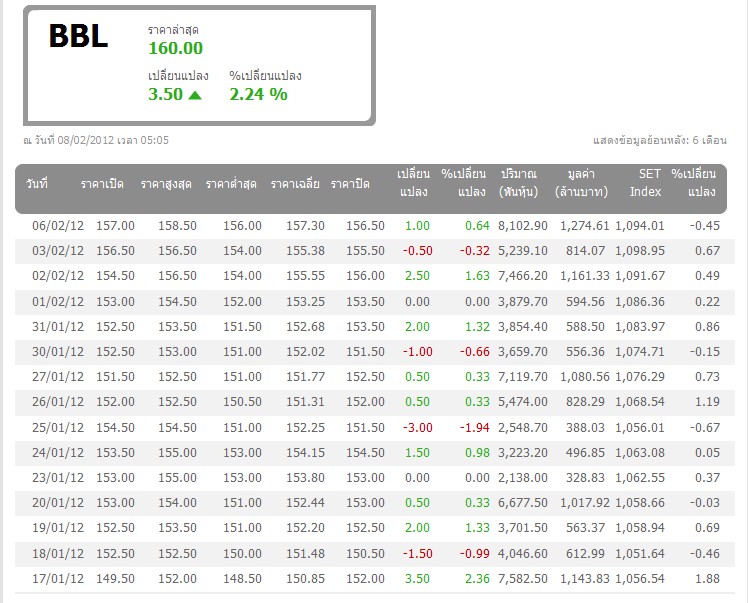Click the ราคาเฉลี่ย column header
The height and width of the screenshot is (603, 748).
[295, 184]
